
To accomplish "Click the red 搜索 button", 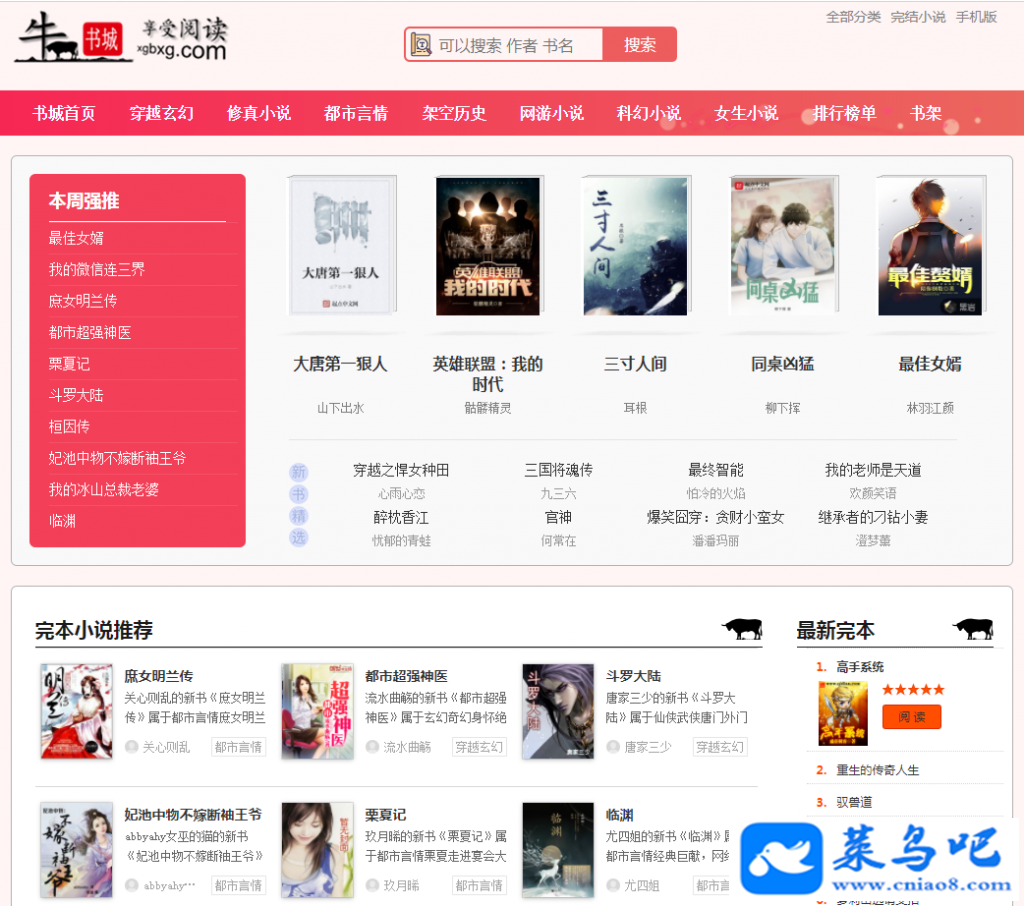I will [x=639, y=44].
